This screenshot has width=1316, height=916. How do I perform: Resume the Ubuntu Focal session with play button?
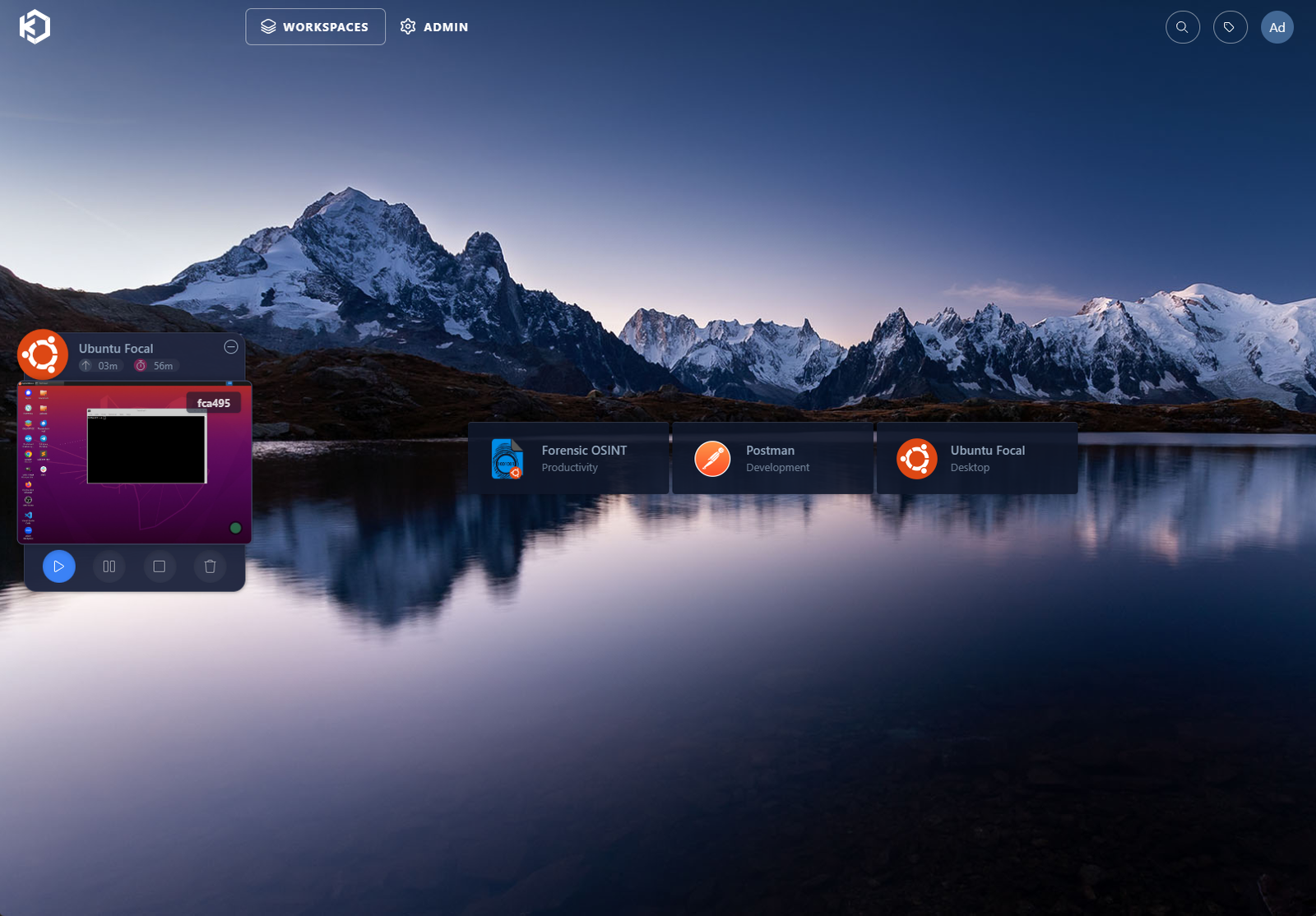pyautogui.click(x=59, y=567)
